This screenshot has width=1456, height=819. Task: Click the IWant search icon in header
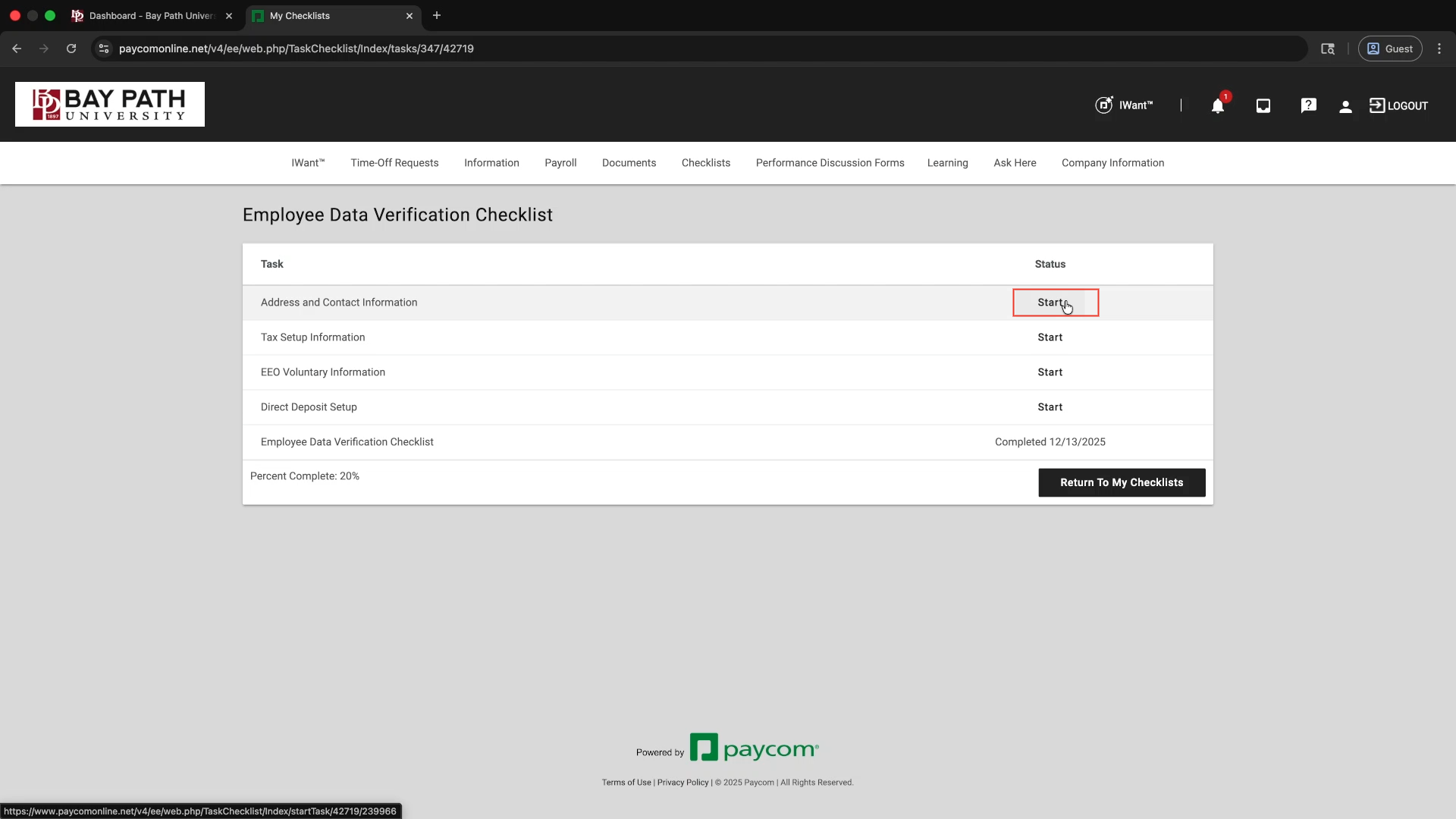[1104, 105]
